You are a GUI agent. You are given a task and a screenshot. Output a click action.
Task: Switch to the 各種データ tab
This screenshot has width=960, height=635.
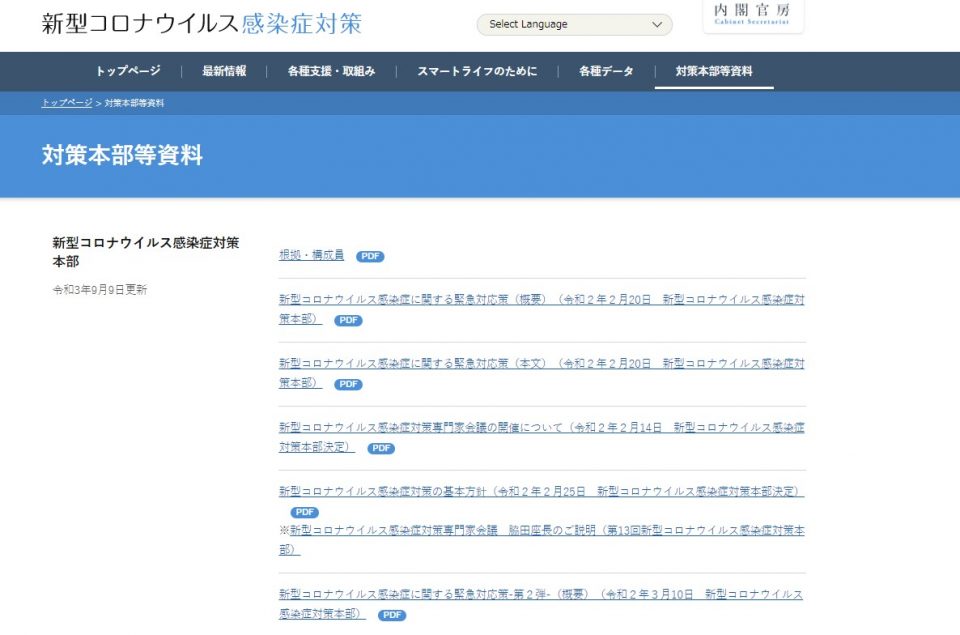pyautogui.click(x=605, y=71)
